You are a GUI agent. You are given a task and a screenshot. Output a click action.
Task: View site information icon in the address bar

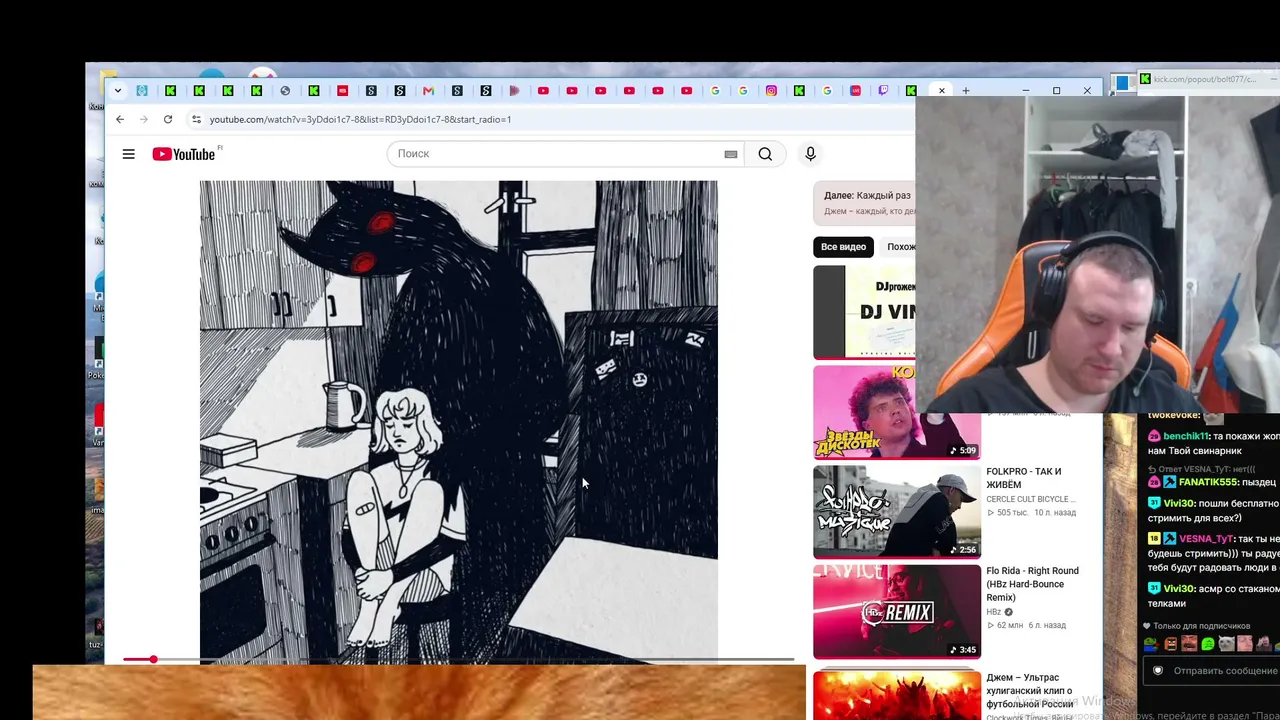coord(196,119)
